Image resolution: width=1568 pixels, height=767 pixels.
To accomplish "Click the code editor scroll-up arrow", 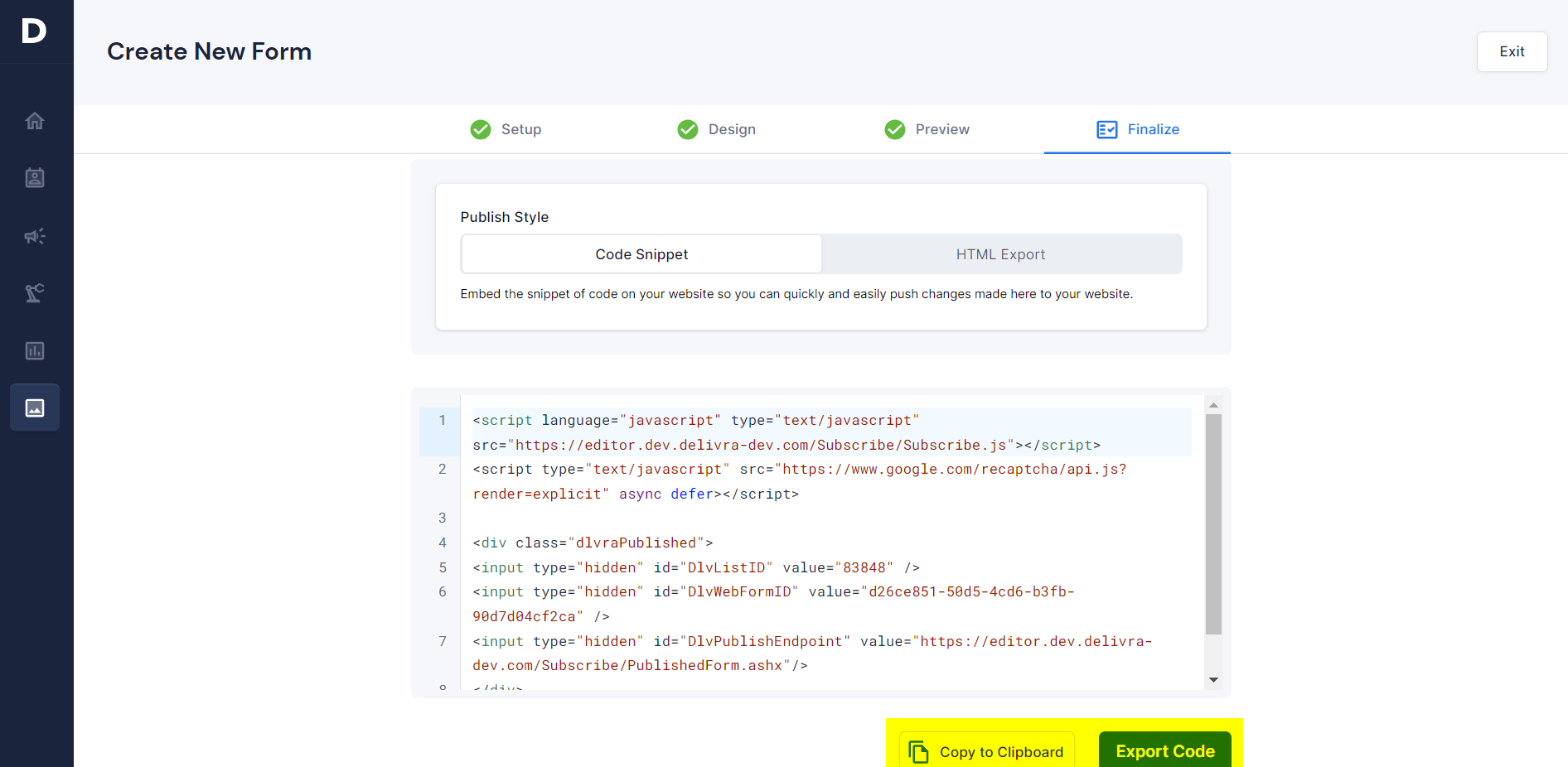I will click(1213, 405).
